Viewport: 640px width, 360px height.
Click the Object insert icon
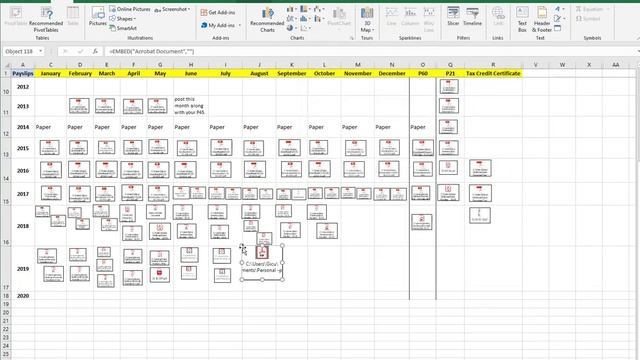[558, 28]
